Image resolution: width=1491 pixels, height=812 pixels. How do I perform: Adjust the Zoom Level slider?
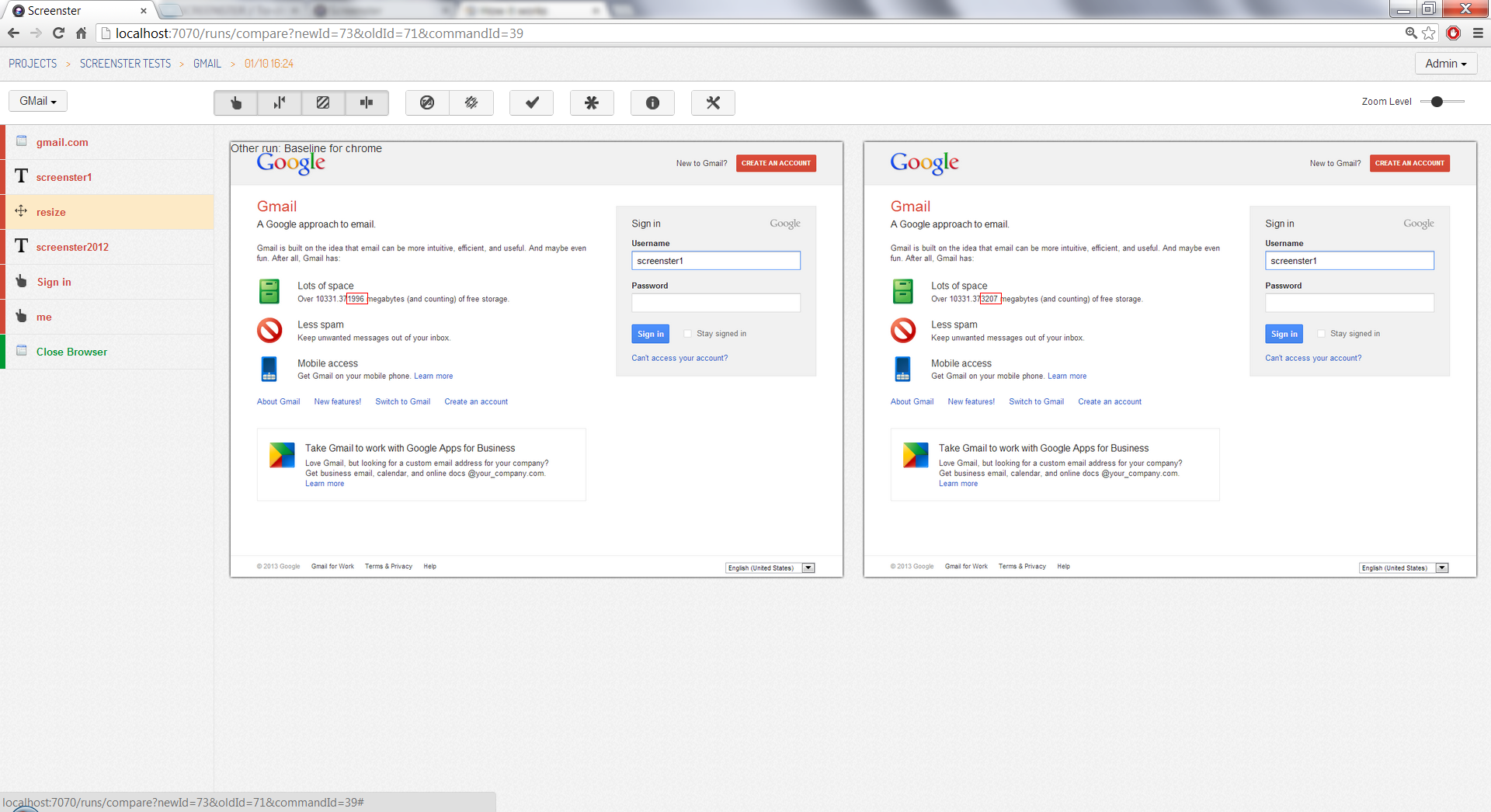[1437, 102]
